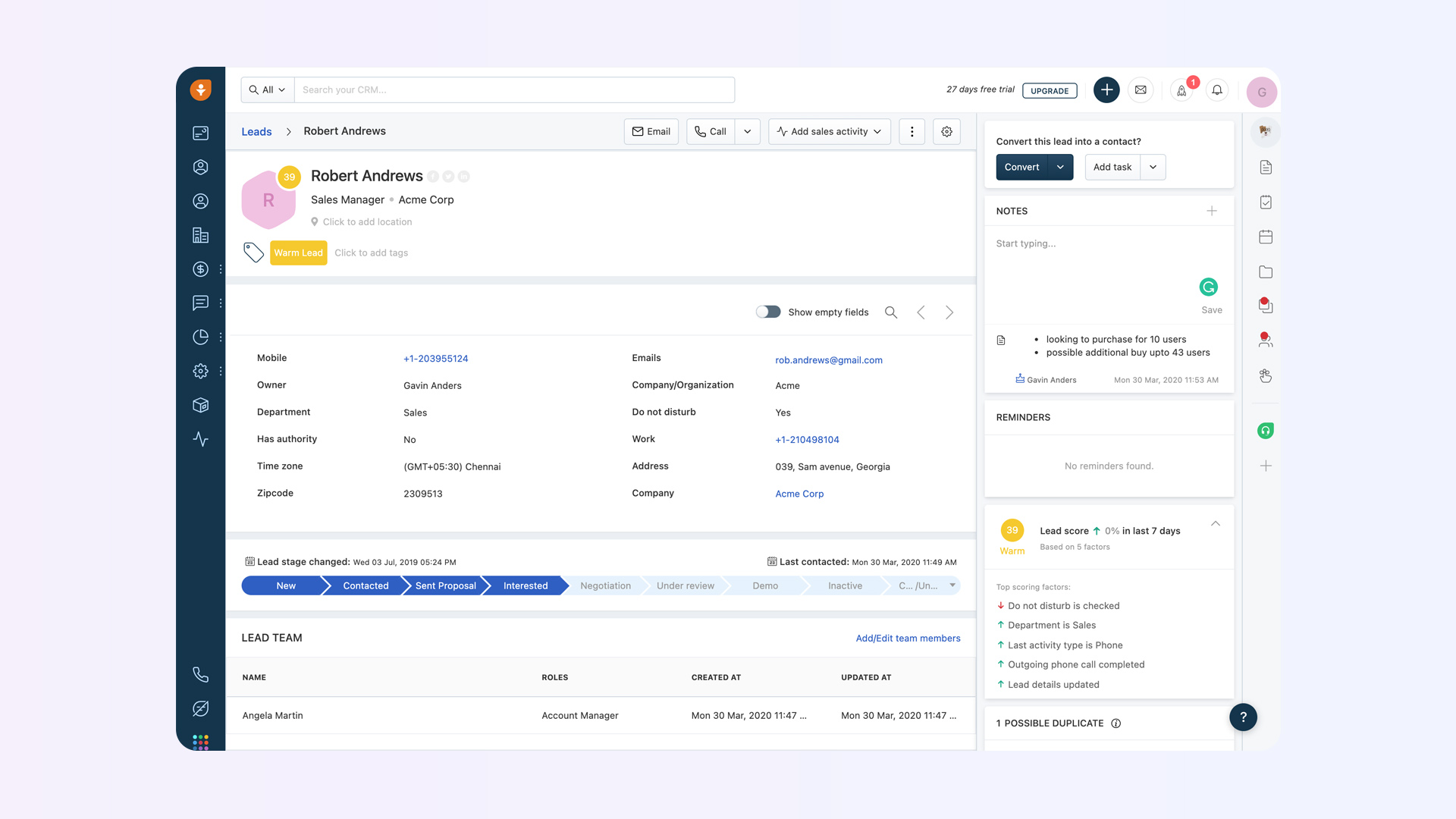1456x819 pixels.
Task: Go to next lead arrow
Action: point(949,312)
